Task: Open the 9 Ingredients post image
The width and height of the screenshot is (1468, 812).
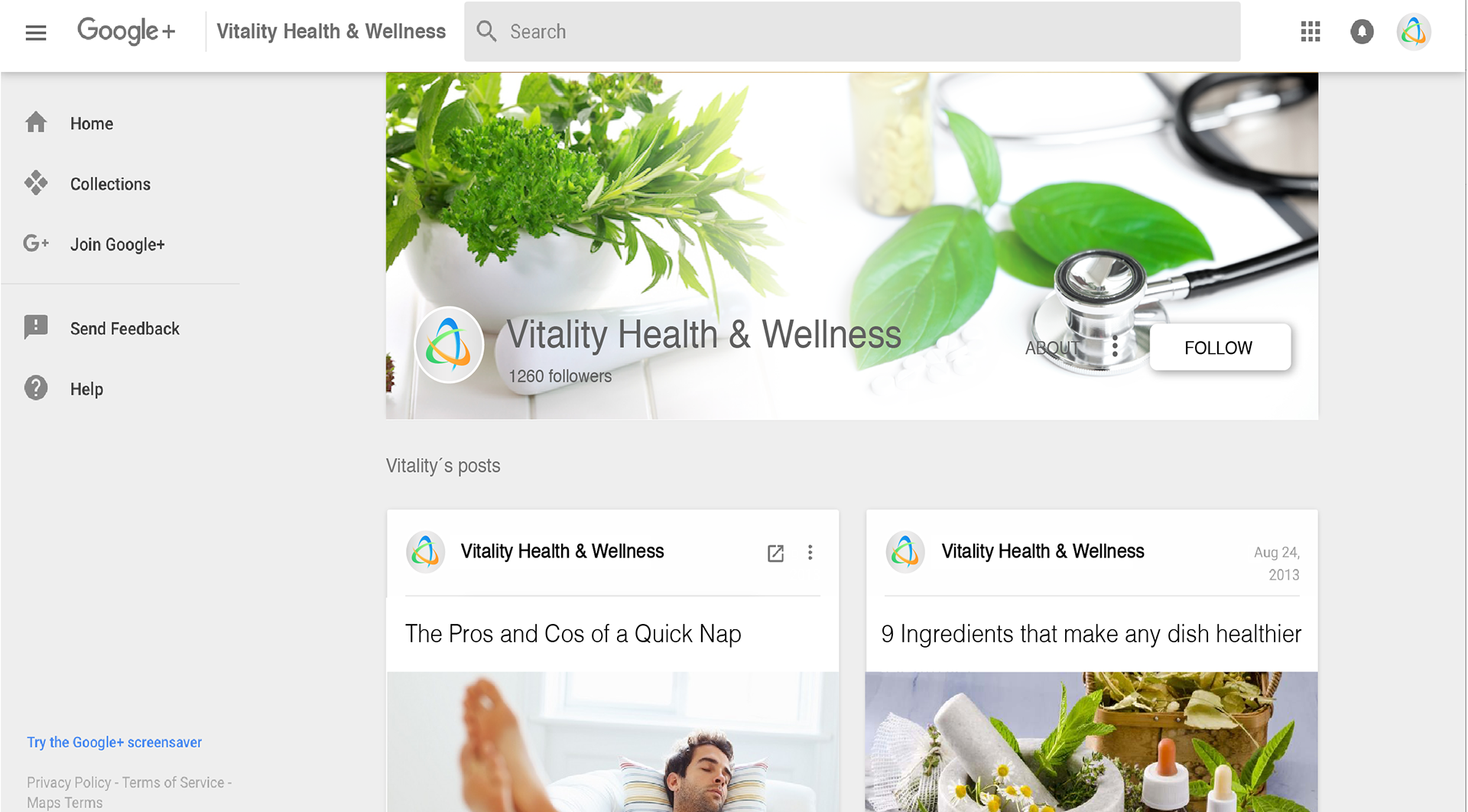Action: (1091, 742)
